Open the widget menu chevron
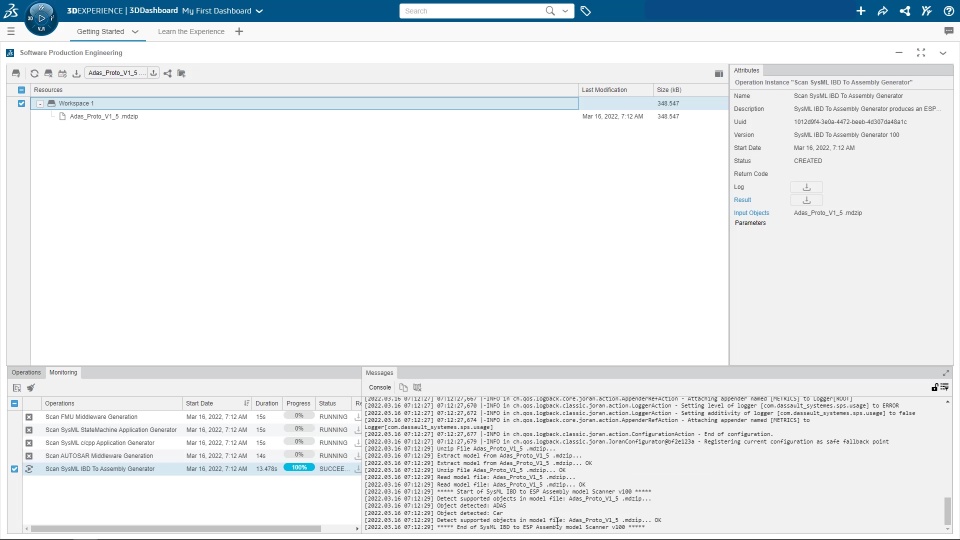This screenshot has height=540, width=960. pos(943,53)
